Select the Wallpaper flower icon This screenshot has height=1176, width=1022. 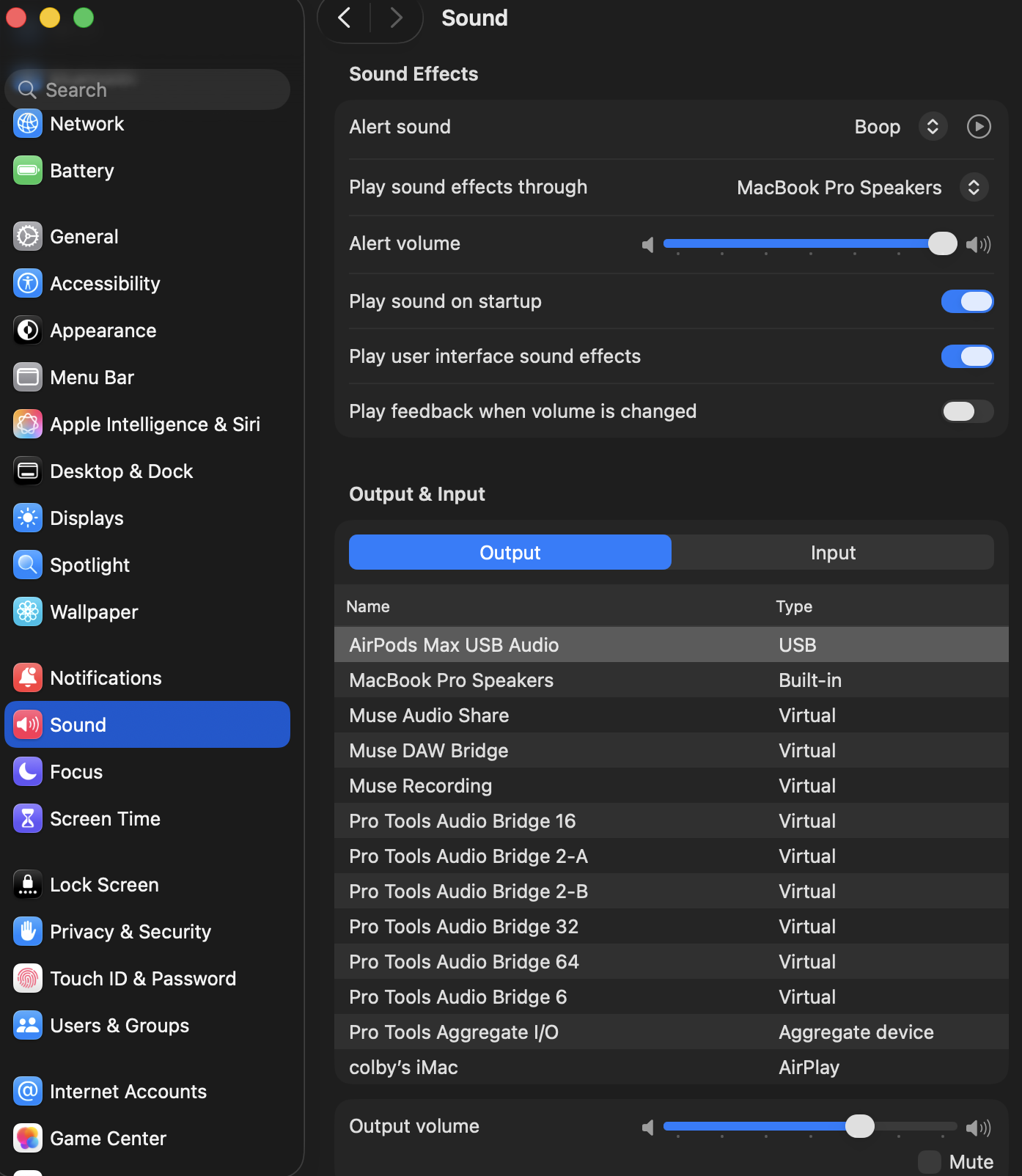pyautogui.click(x=28, y=612)
